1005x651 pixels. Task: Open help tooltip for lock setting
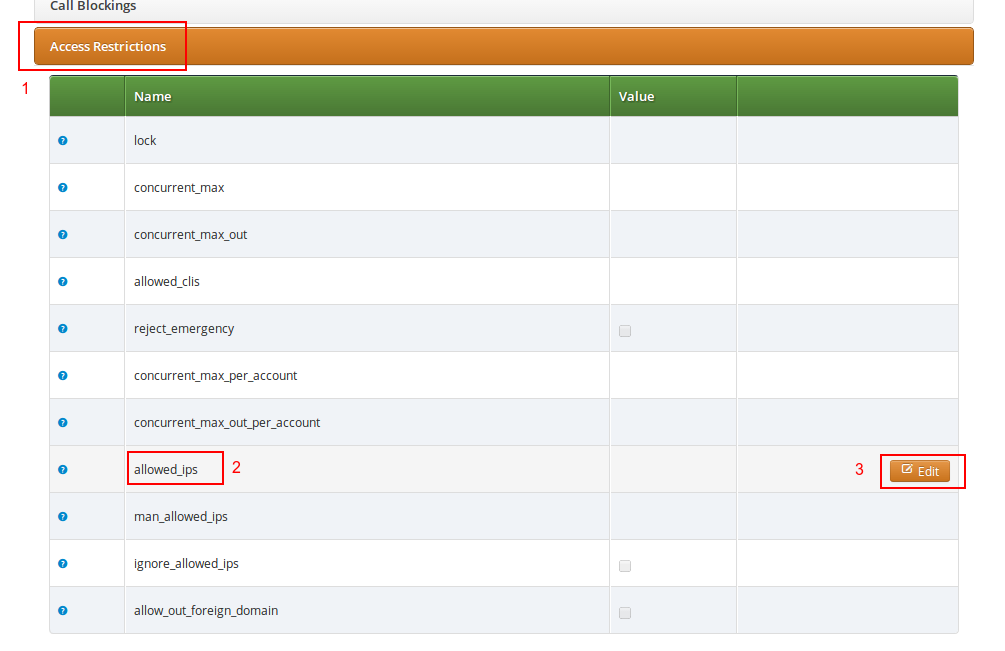coord(62,141)
